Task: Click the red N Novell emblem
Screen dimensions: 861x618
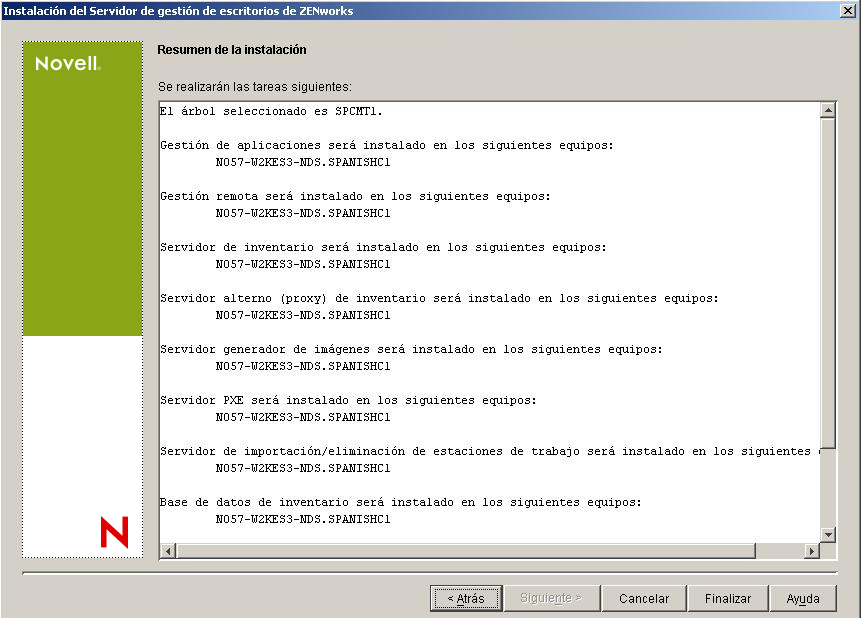Action: pyautogui.click(x=114, y=532)
